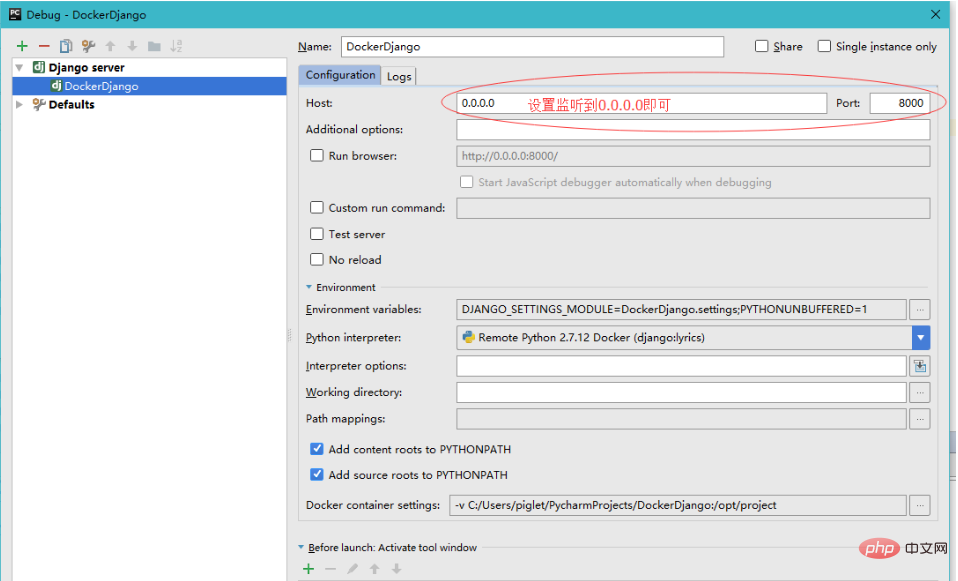
Task: Remove the selected configuration with the minus icon
Action: point(44,46)
